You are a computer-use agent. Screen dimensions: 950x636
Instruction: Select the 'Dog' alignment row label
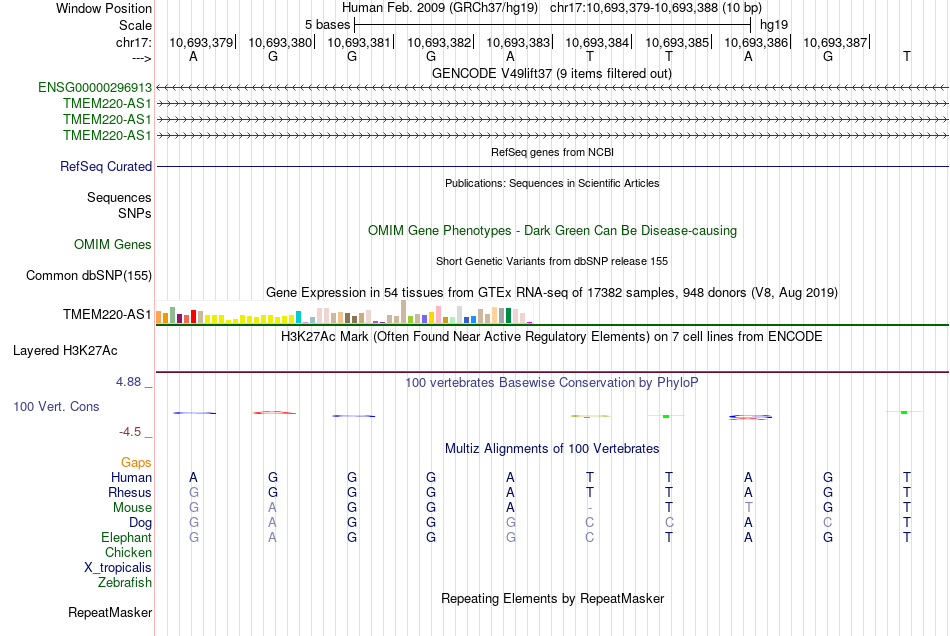140,523
